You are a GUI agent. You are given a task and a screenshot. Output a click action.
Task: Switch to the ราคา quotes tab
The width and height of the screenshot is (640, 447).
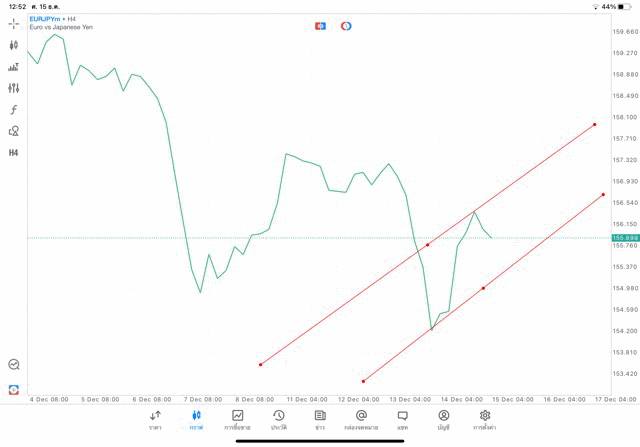[x=155, y=419]
